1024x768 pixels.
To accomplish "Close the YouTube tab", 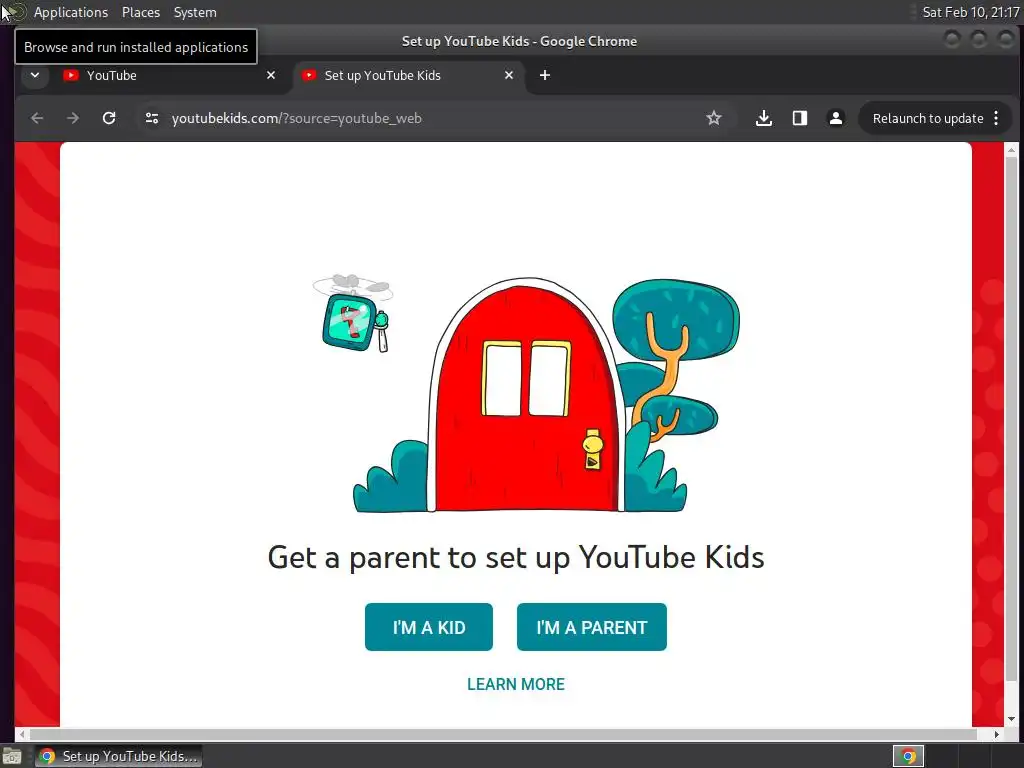I will tap(271, 75).
